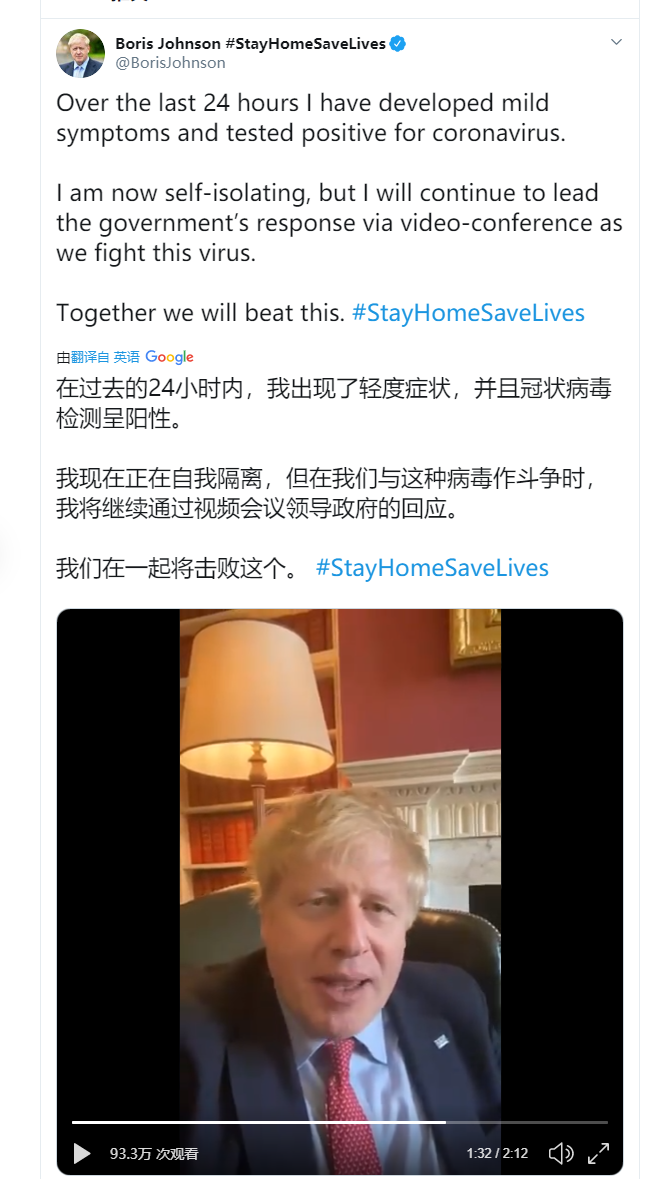Screen dimensions: 654x1179
Task: Play the video with the triangle button
Action: tap(81, 1153)
